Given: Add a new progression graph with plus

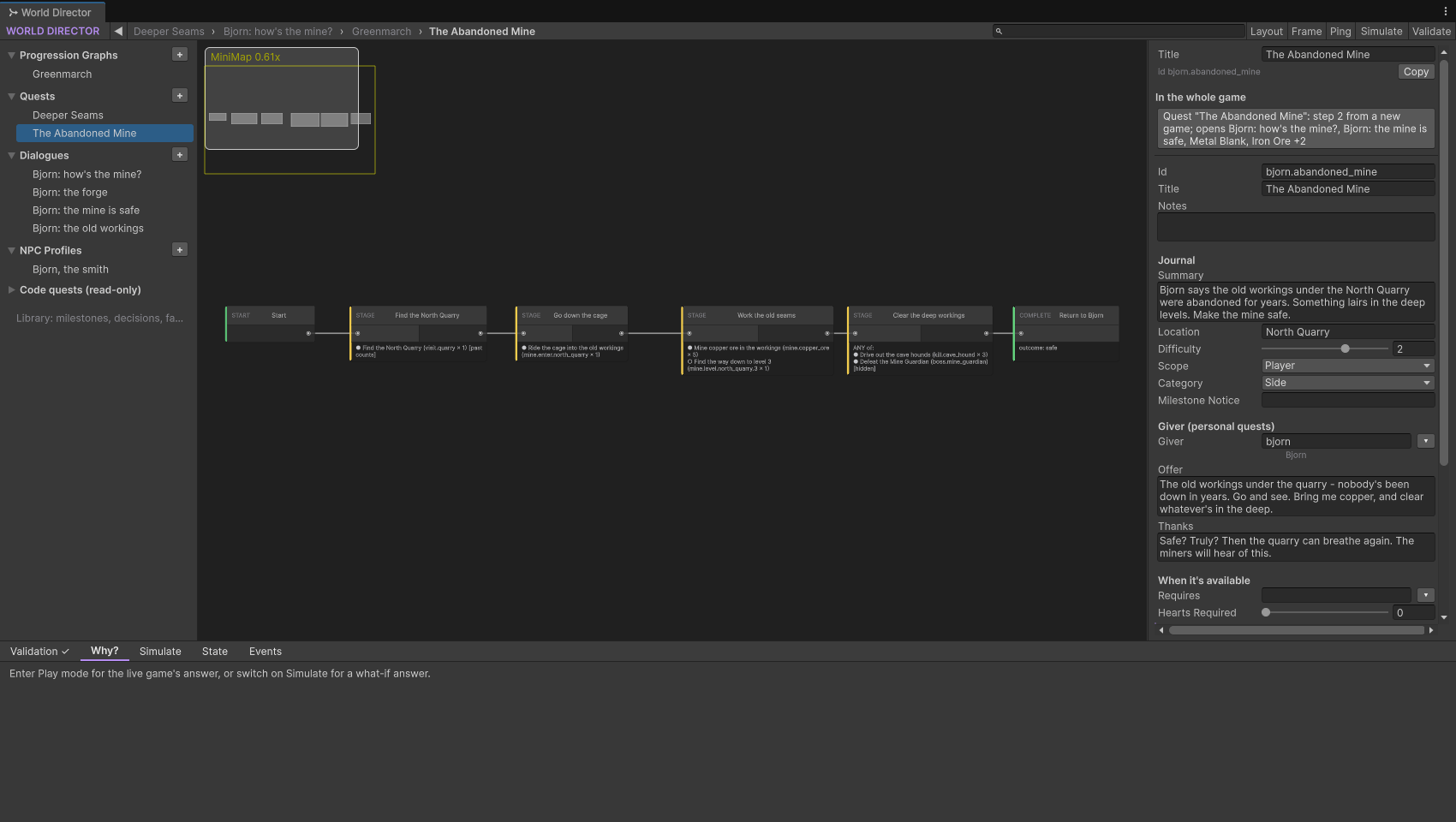Looking at the screenshot, I should click(x=180, y=55).
